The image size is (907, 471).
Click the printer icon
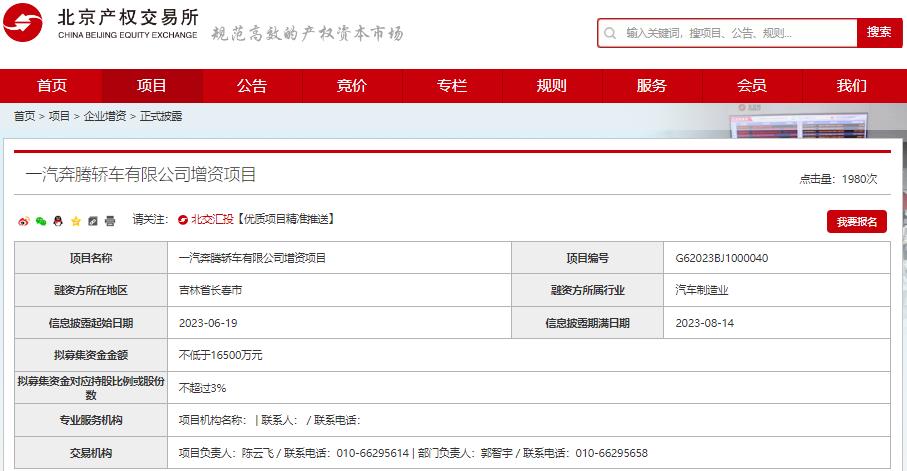coord(110,220)
